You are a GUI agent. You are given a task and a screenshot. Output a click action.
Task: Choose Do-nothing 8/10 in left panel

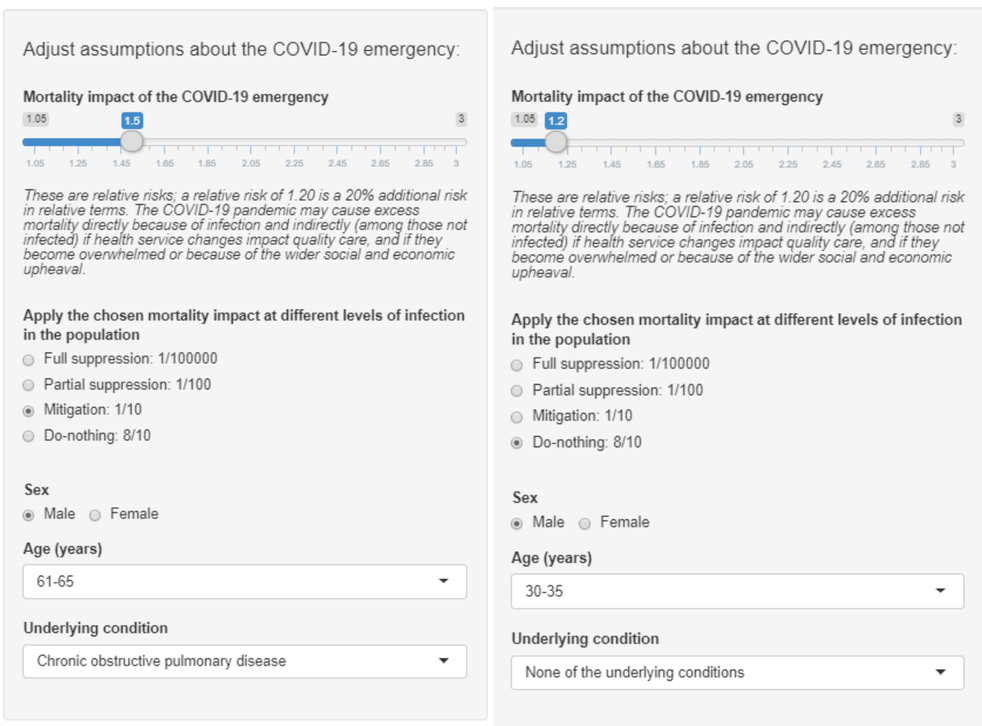(x=29, y=437)
